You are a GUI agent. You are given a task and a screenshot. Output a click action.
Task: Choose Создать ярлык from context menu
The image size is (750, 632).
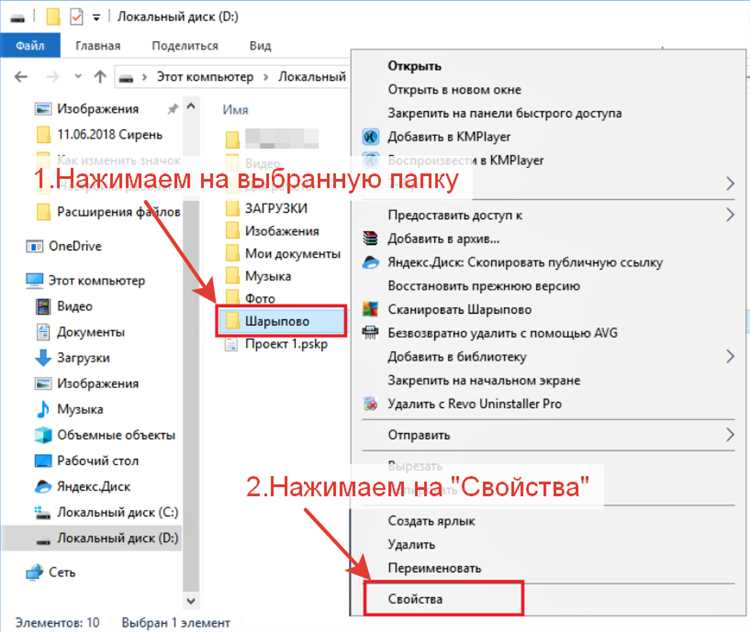click(x=549, y=521)
